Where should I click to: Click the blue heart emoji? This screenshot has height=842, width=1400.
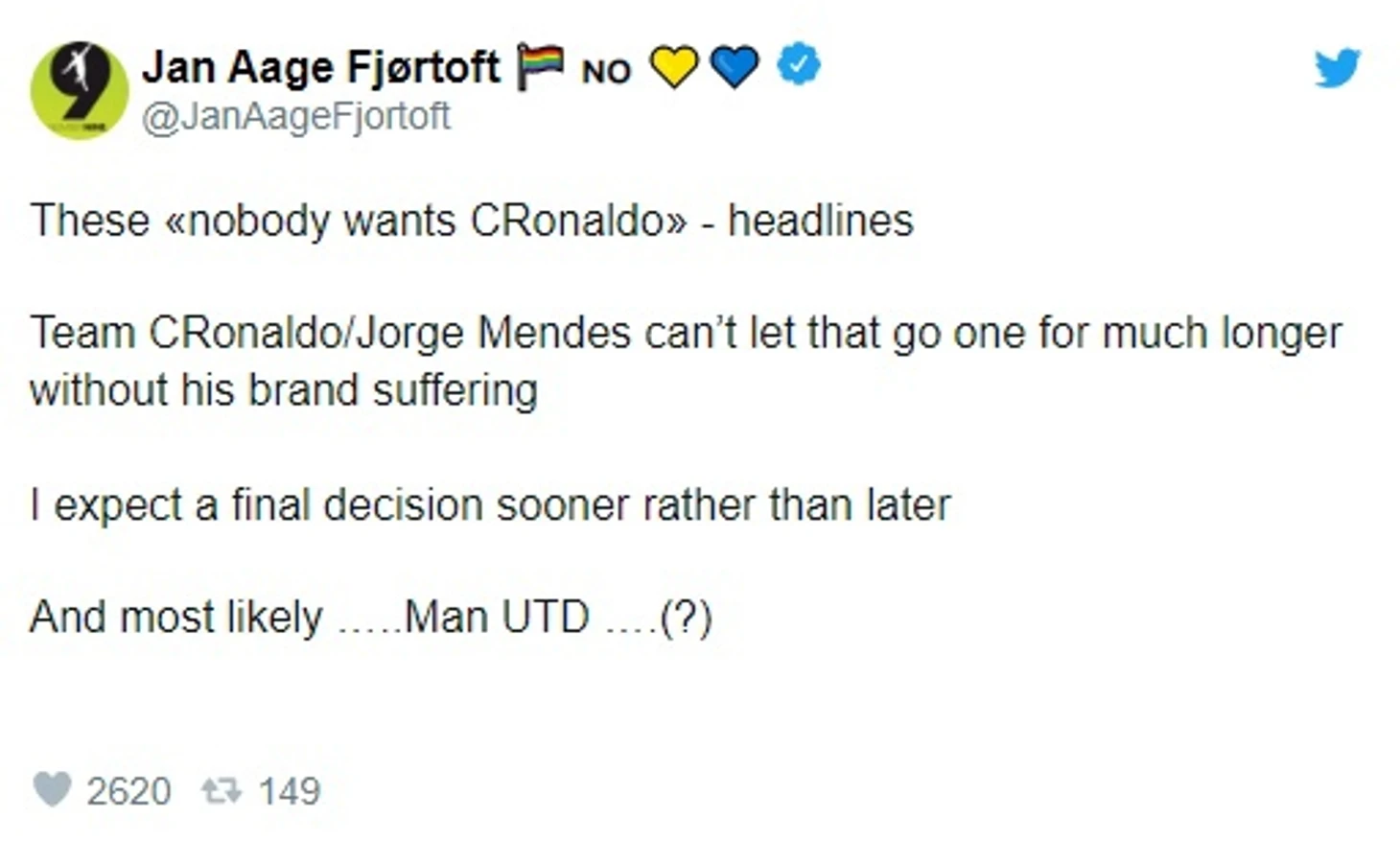coord(735,67)
